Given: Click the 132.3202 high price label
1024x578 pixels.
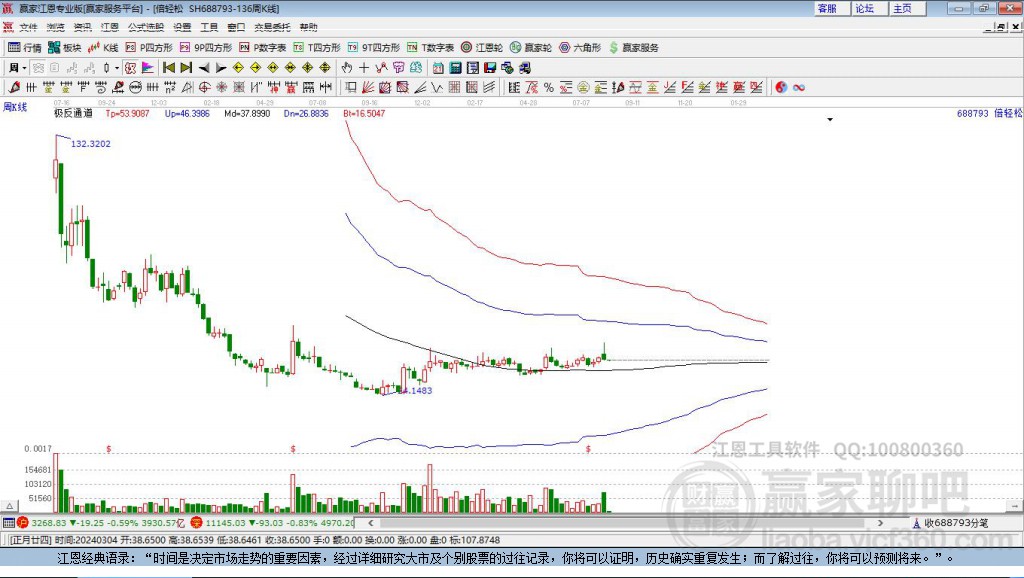Looking at the screenshot, I should pos(91,144).
